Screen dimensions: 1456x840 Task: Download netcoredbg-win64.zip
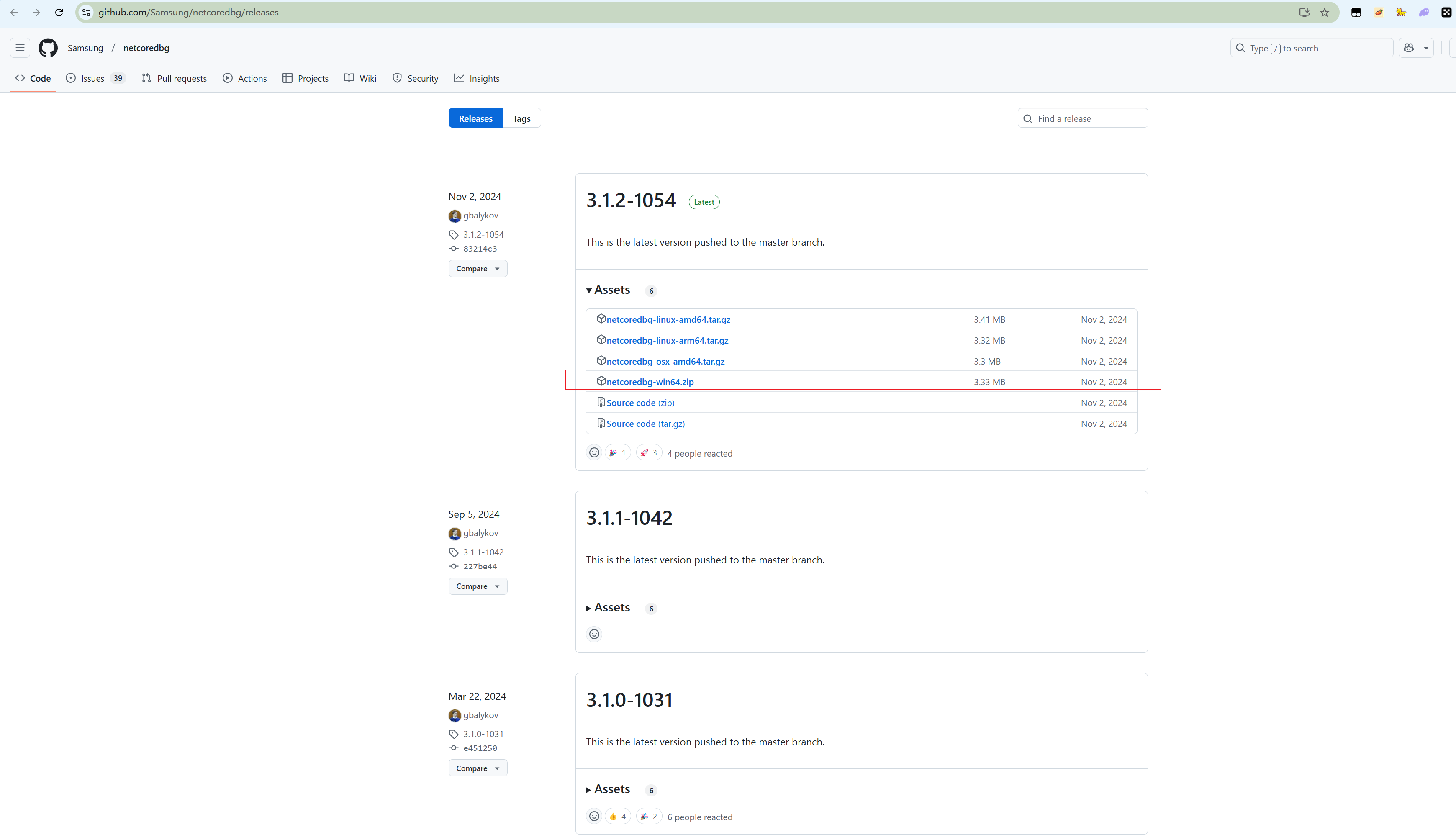pyautogui.click(x=650, y=382)
